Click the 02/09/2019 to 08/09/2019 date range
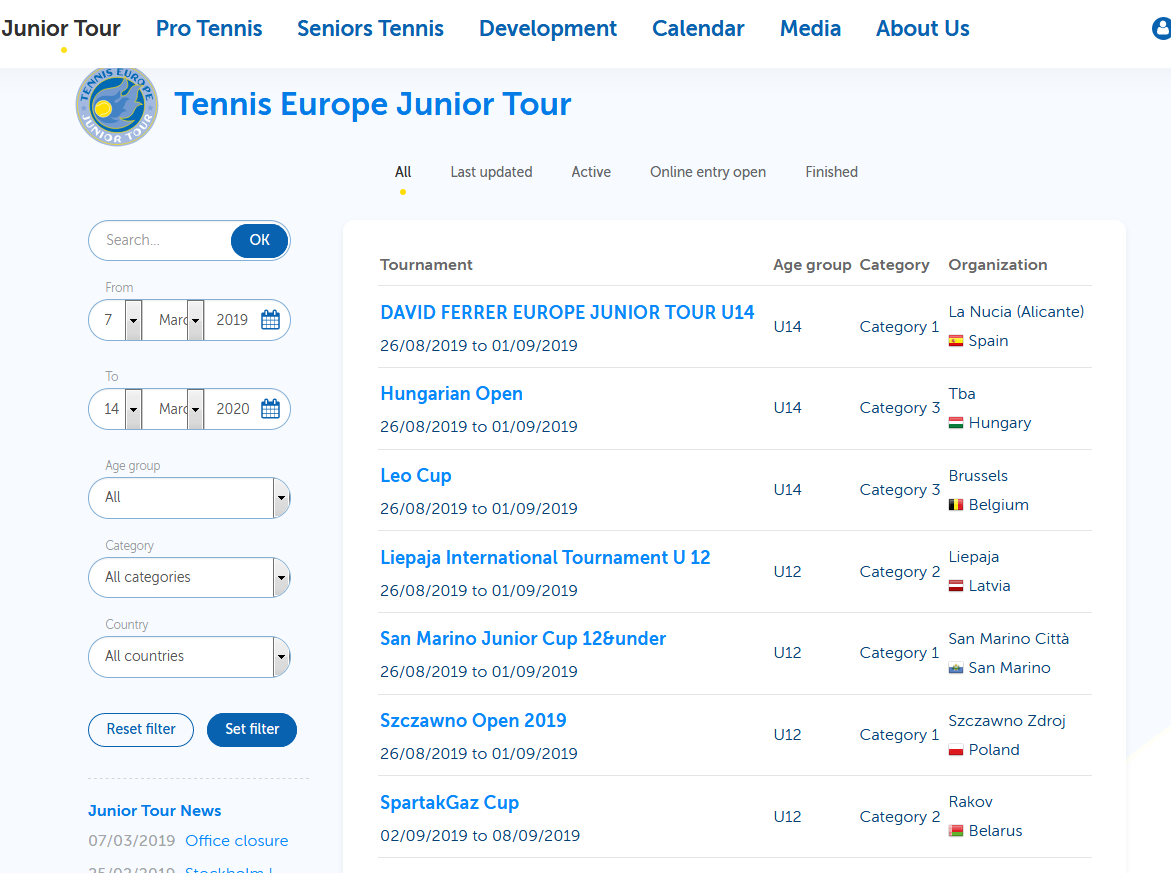This screenshot has height=873, width=1171. [479, 836]
